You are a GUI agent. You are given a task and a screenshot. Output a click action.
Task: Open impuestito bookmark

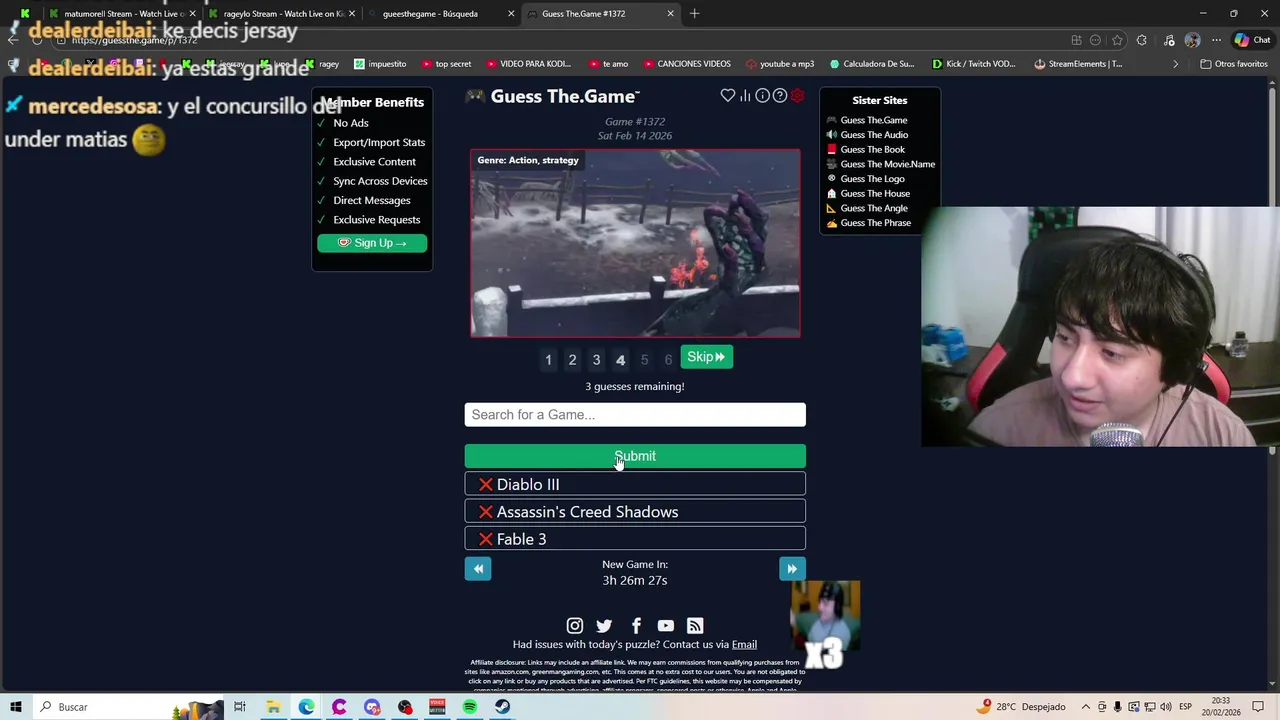coord(380,64)
